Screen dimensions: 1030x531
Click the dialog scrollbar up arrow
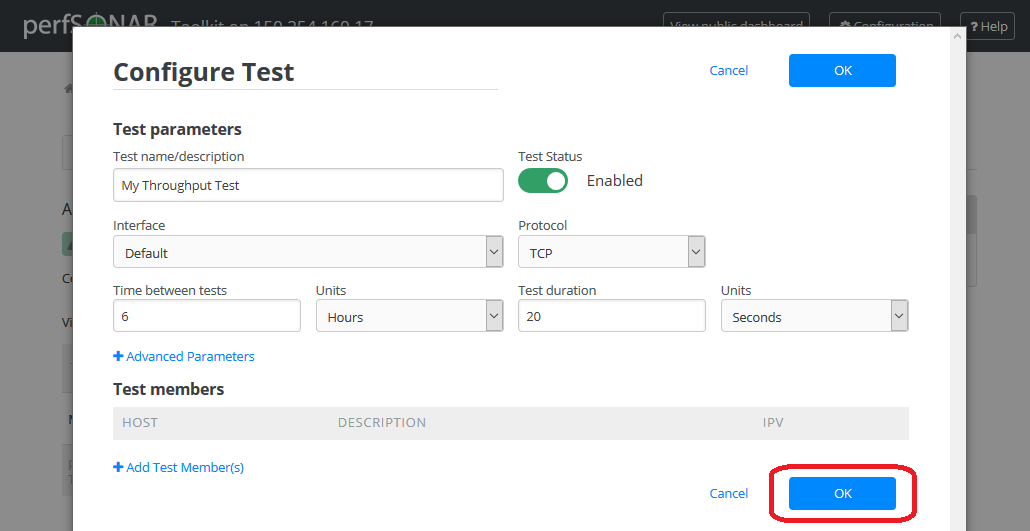[957, 36]
